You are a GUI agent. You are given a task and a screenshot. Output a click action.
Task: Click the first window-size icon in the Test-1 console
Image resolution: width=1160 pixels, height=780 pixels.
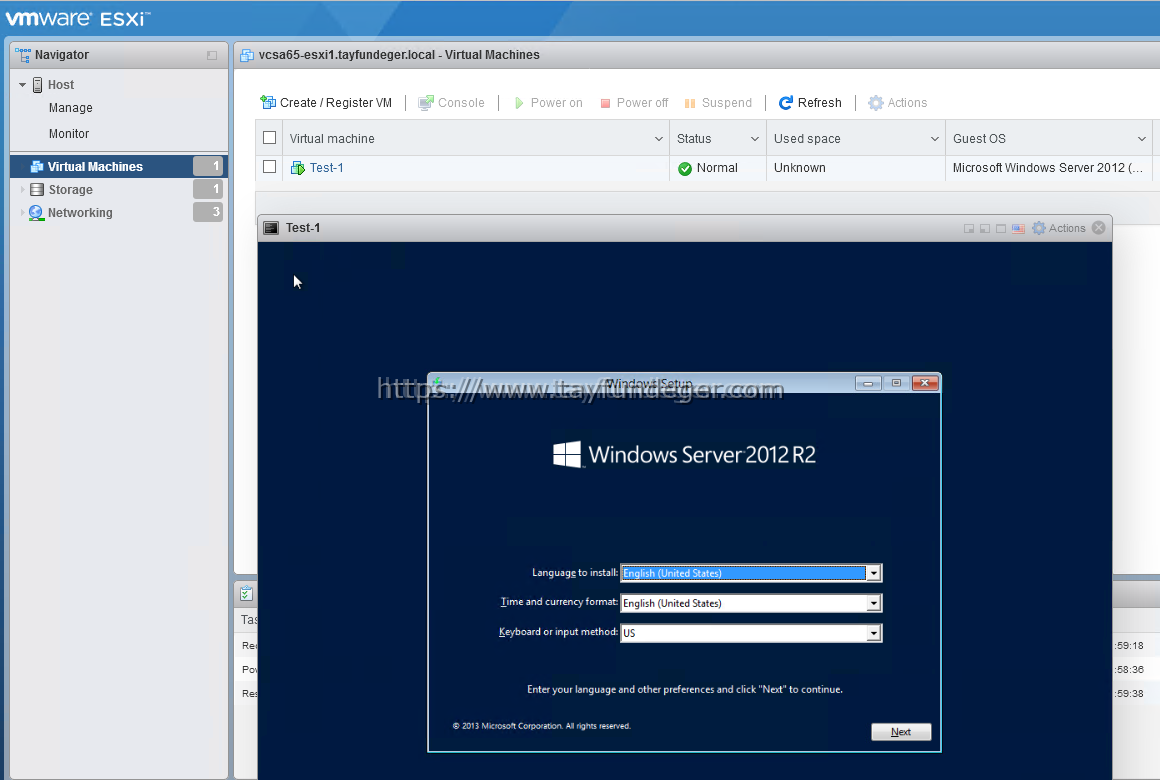968,229
